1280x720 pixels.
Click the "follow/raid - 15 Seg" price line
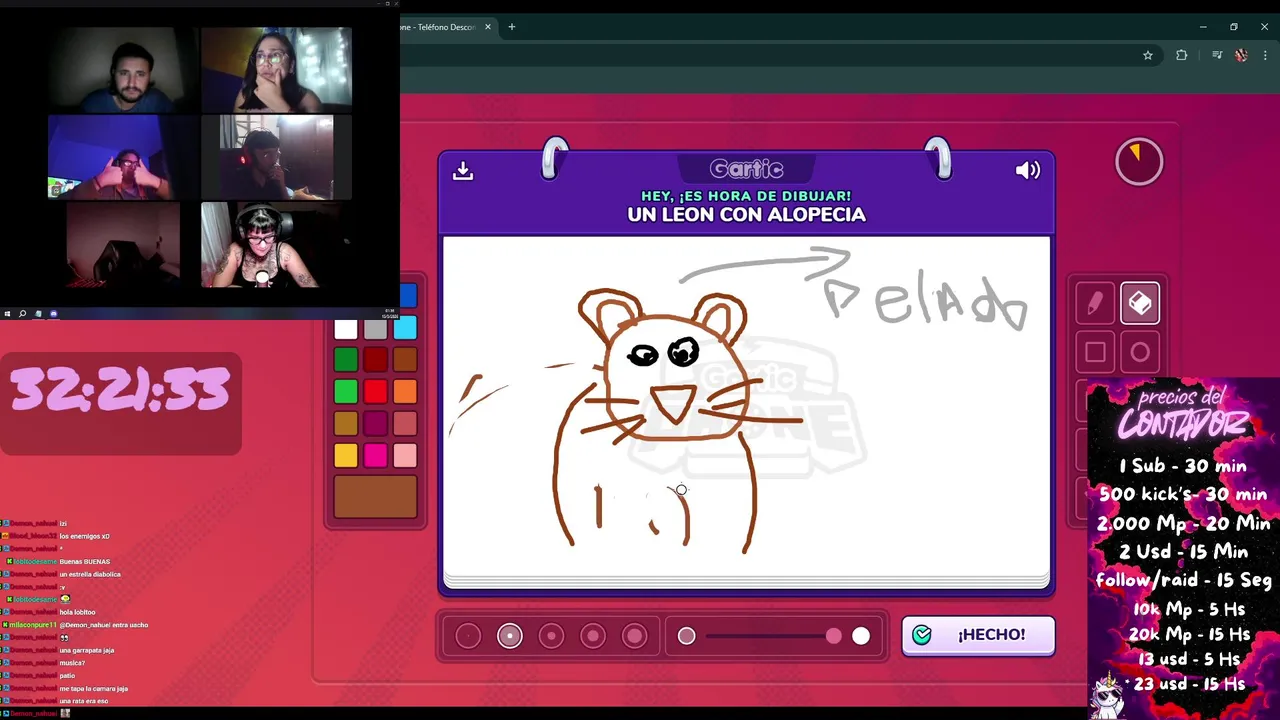click(x=1183, y=581)
